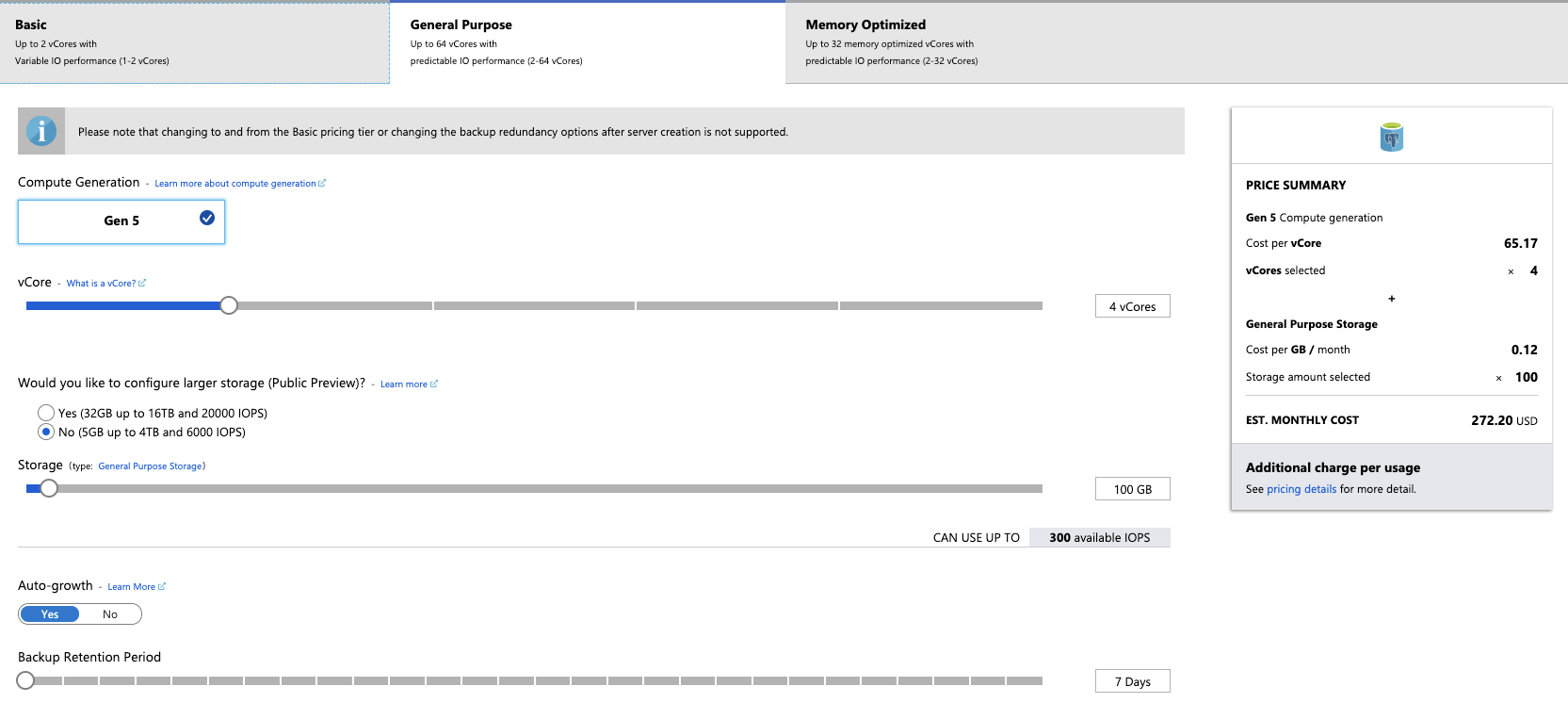This screenshot has height=703, width=1568.
Task: Open the What is a vCore? link
Action: (x=101, y=284)
